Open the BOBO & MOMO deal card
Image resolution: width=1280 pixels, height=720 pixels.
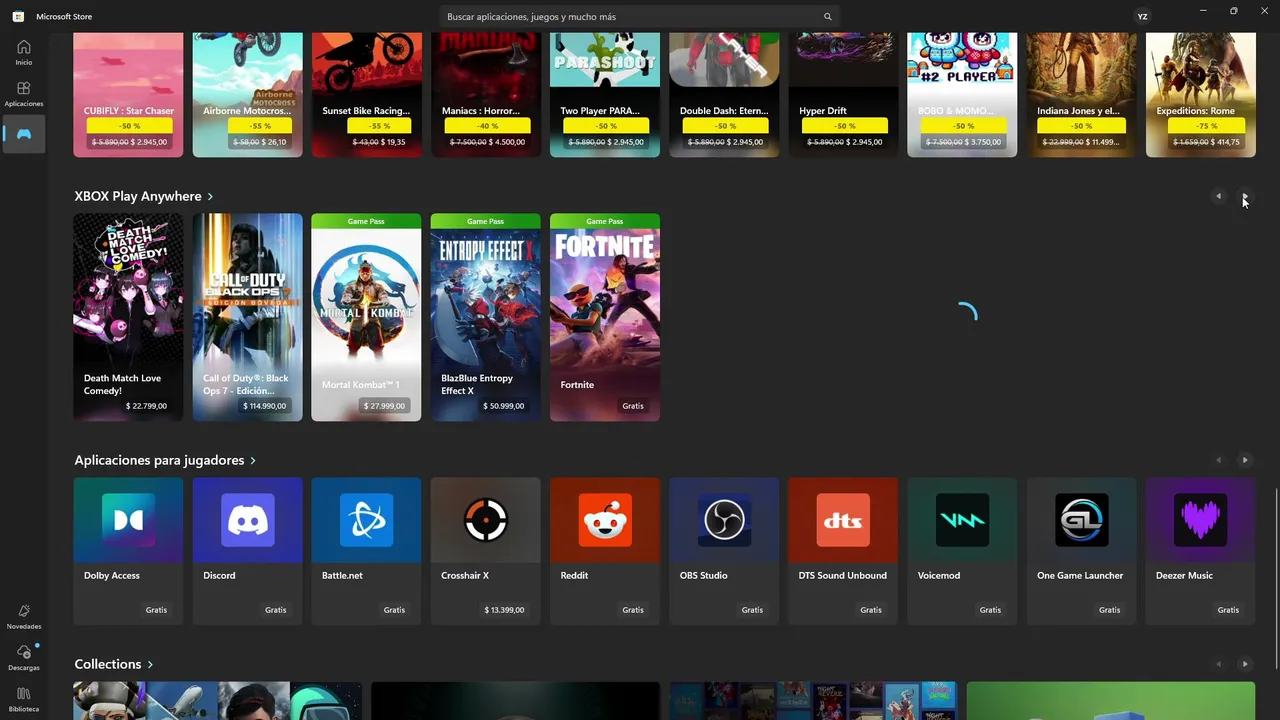[962, 95]
